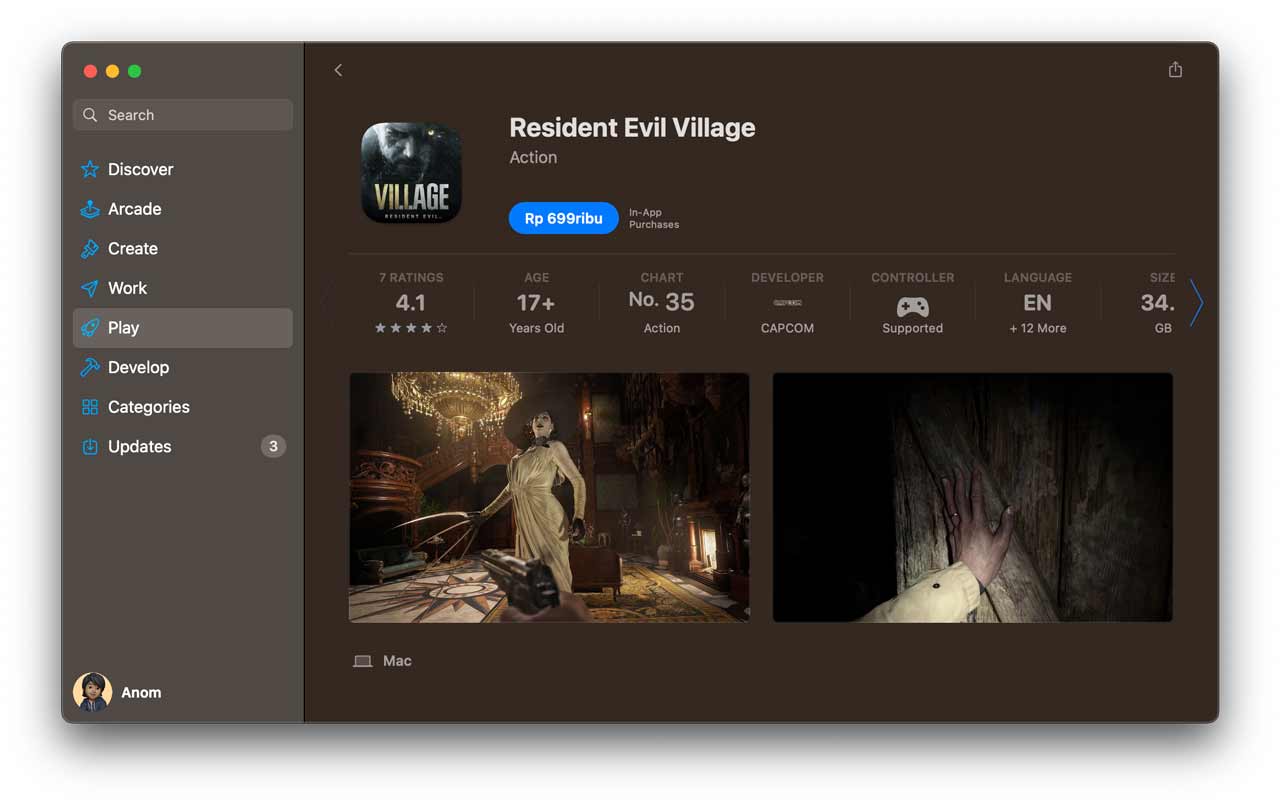
Task: Click the Search field
Action: (x=183, y=115)
